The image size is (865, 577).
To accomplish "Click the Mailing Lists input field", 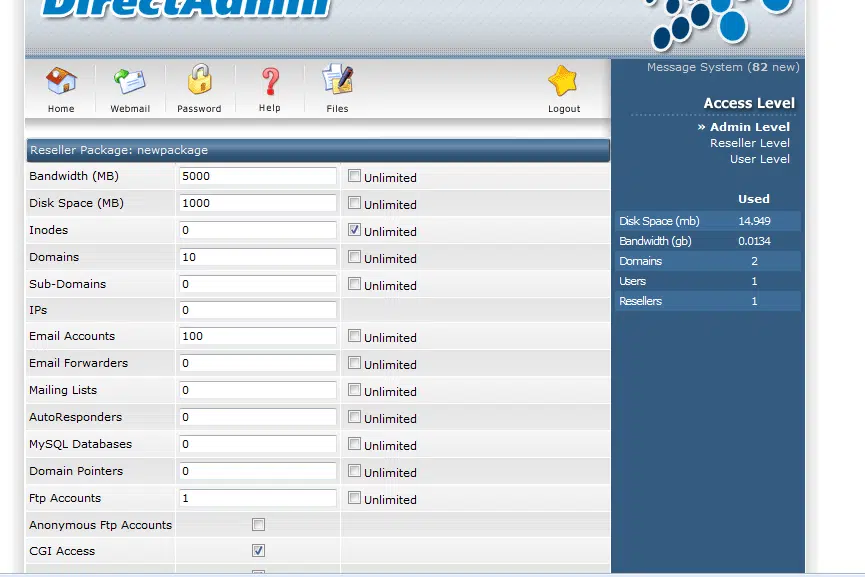I will click(x=258, y=390).
